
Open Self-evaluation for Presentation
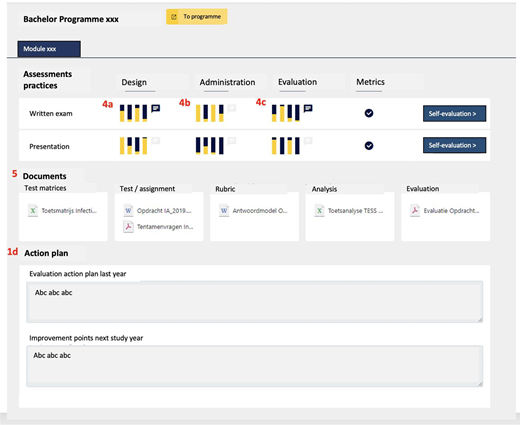click(454, 145)
